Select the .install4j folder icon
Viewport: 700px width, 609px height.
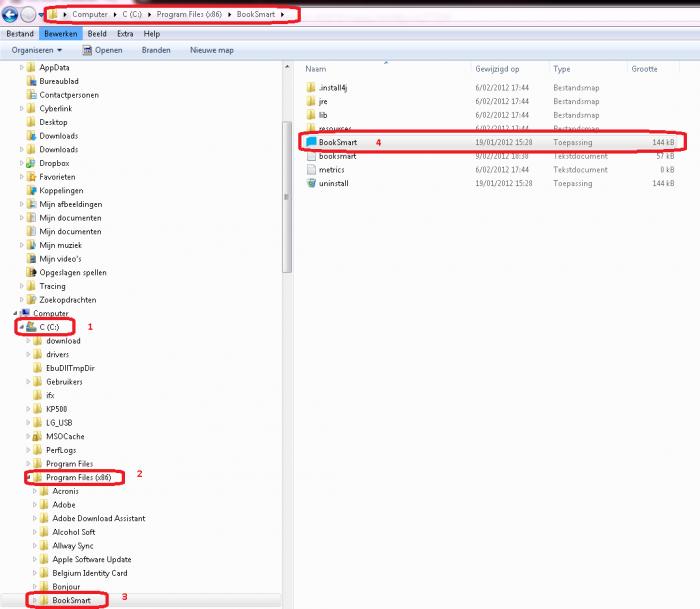pyautogui.click(x=311, y=88)
